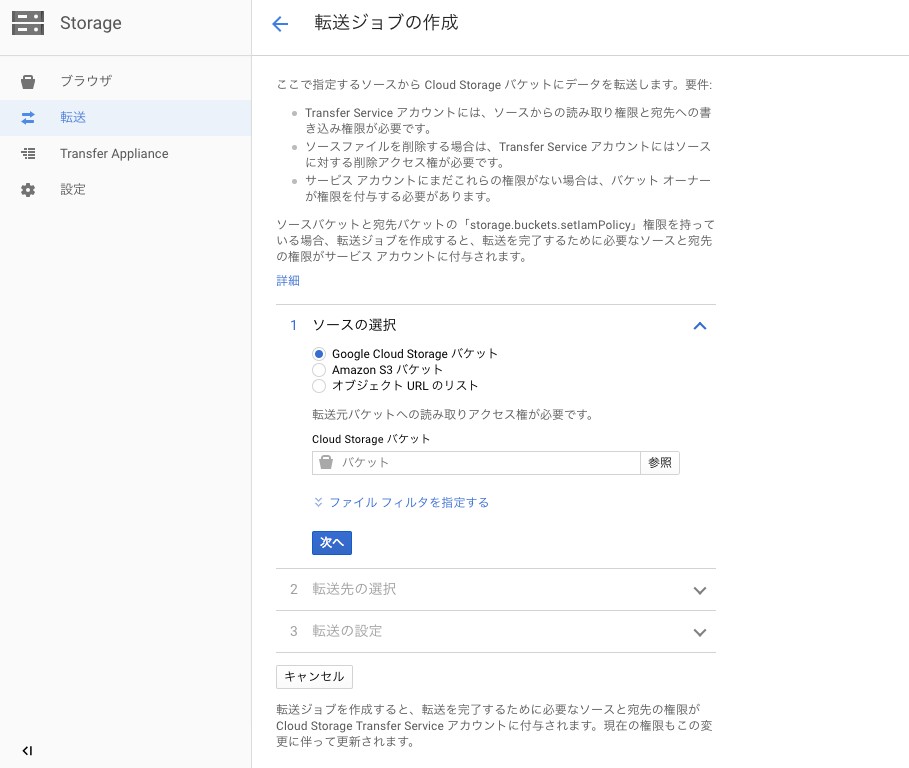Click the 3 転送の設定 step heading

click(x=336, y=631)
